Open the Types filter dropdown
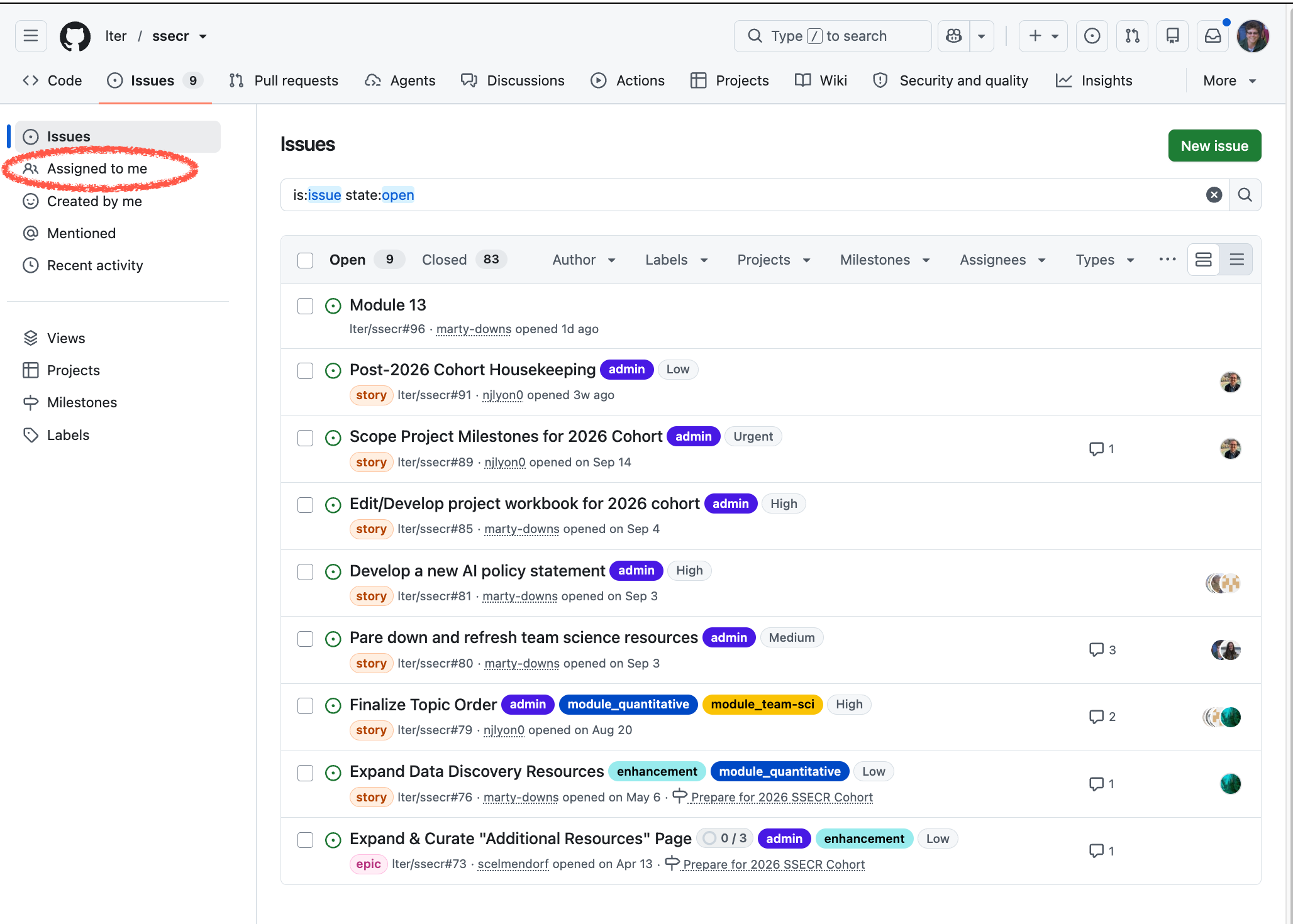 (x=1104, y=260)
